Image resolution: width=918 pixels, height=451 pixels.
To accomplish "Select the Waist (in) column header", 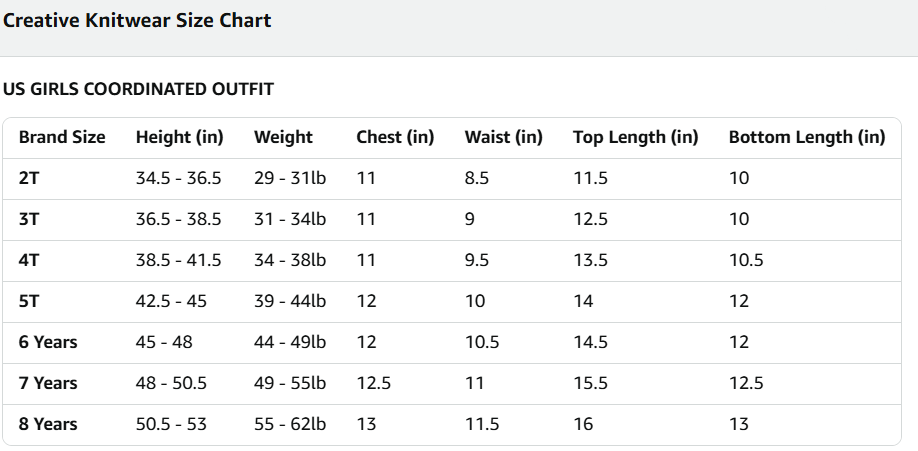I will [503, 137].
